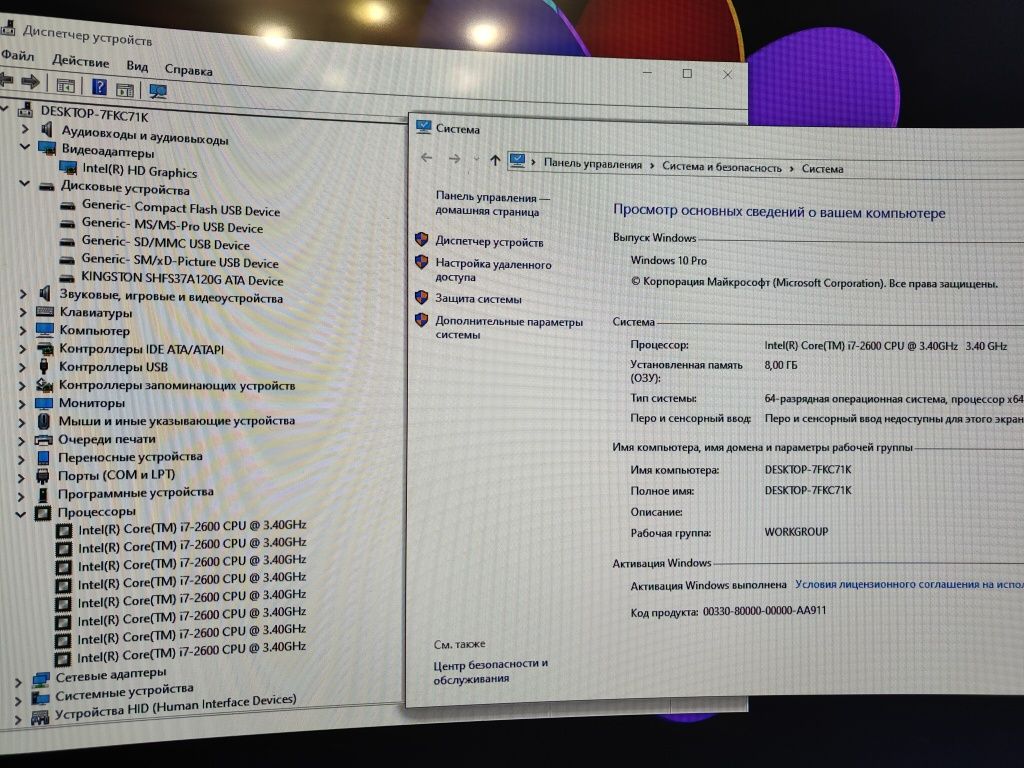Click Панель управления in the breadcrumb
The image size is (1024, 768).
593,165
